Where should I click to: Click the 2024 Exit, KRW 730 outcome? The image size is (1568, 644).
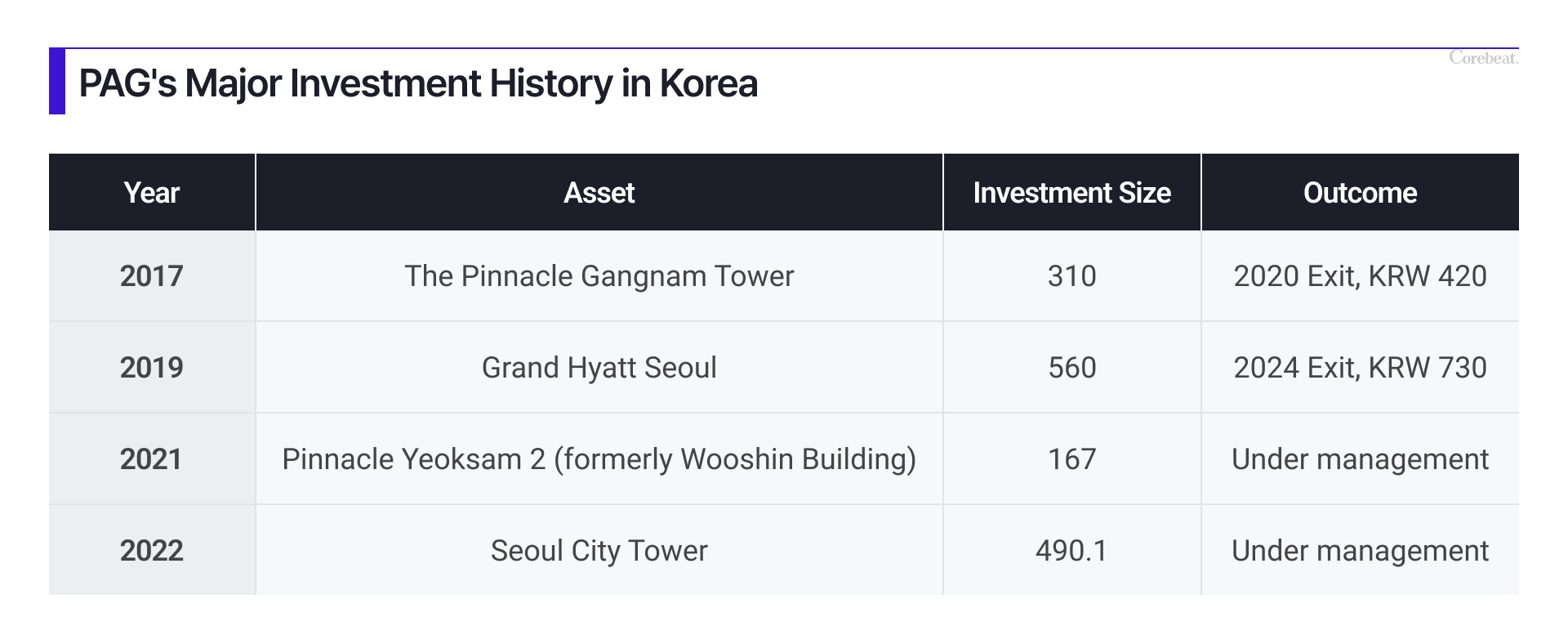coord(1361,368)
